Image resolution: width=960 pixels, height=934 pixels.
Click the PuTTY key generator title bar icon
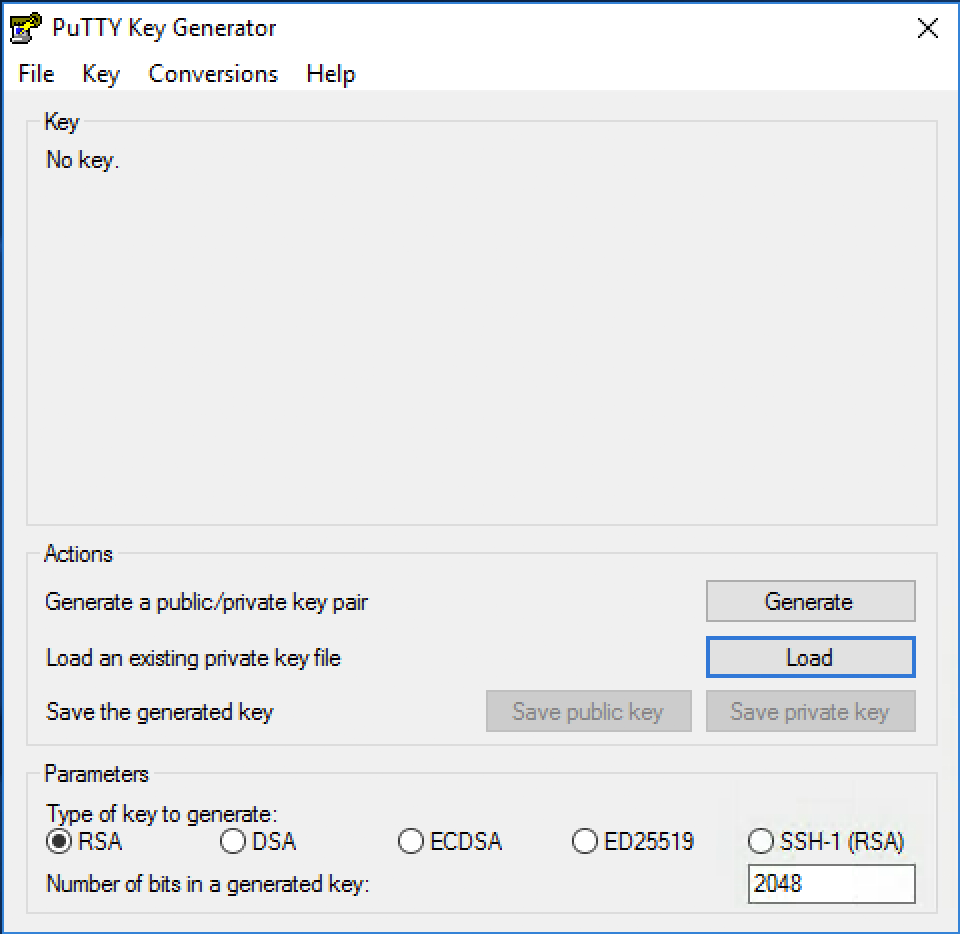[x=28, y=28]
